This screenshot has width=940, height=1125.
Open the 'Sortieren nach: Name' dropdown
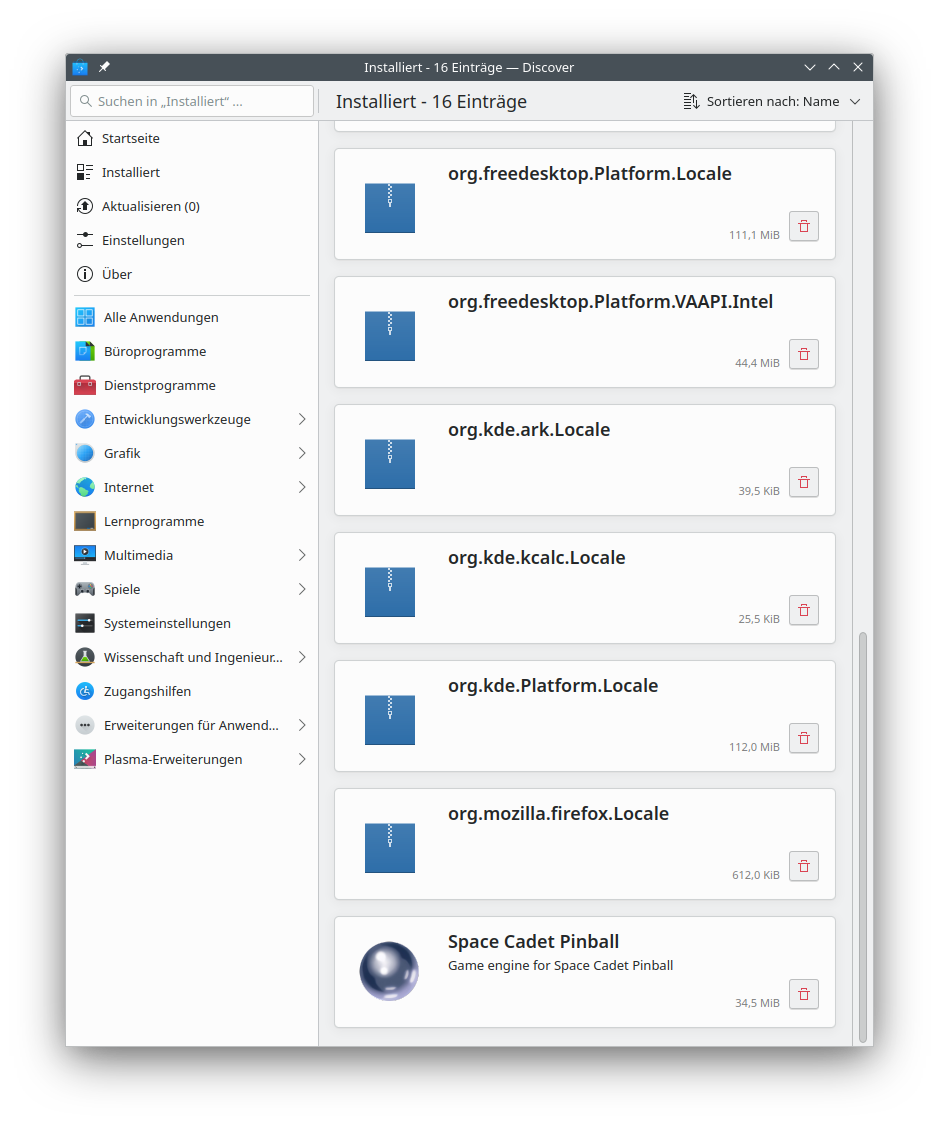(771, 101)
